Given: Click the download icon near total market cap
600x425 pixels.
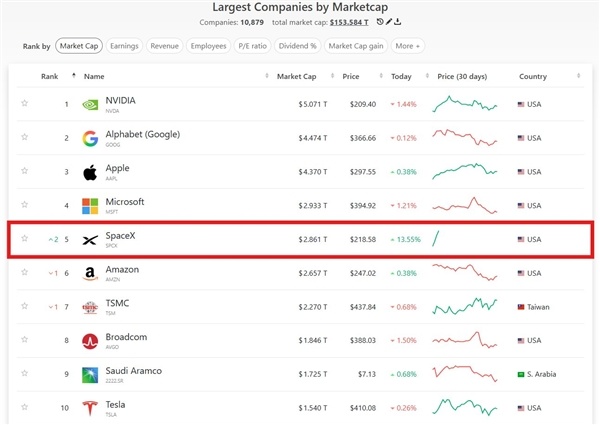Looking at the screenshot, I should tap(398, 22).
